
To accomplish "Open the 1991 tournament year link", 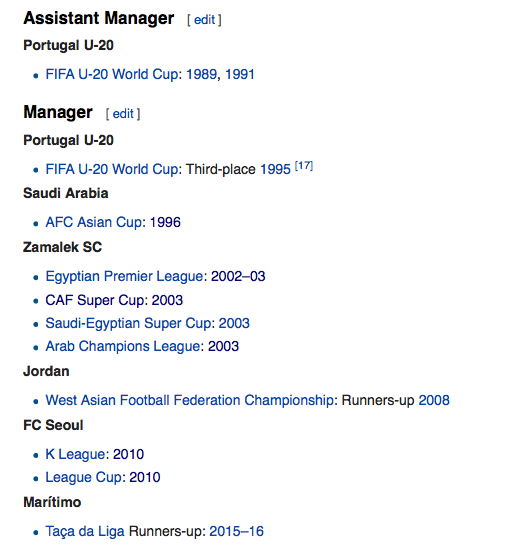I will [240, 74].
